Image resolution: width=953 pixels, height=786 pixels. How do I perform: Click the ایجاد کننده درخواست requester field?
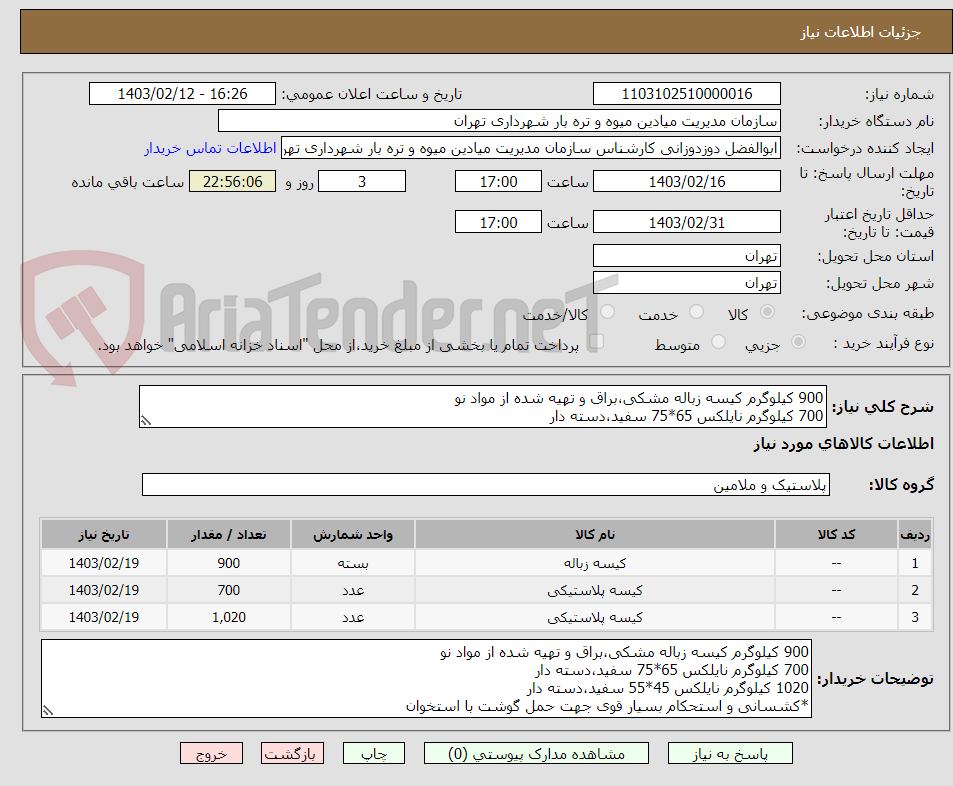click(x=531, y=148)
